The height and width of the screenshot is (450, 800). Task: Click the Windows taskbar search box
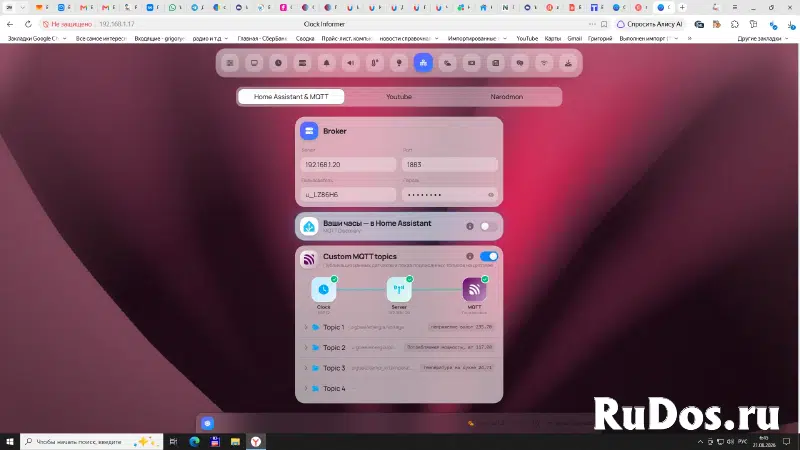click(x=92, y=441)
